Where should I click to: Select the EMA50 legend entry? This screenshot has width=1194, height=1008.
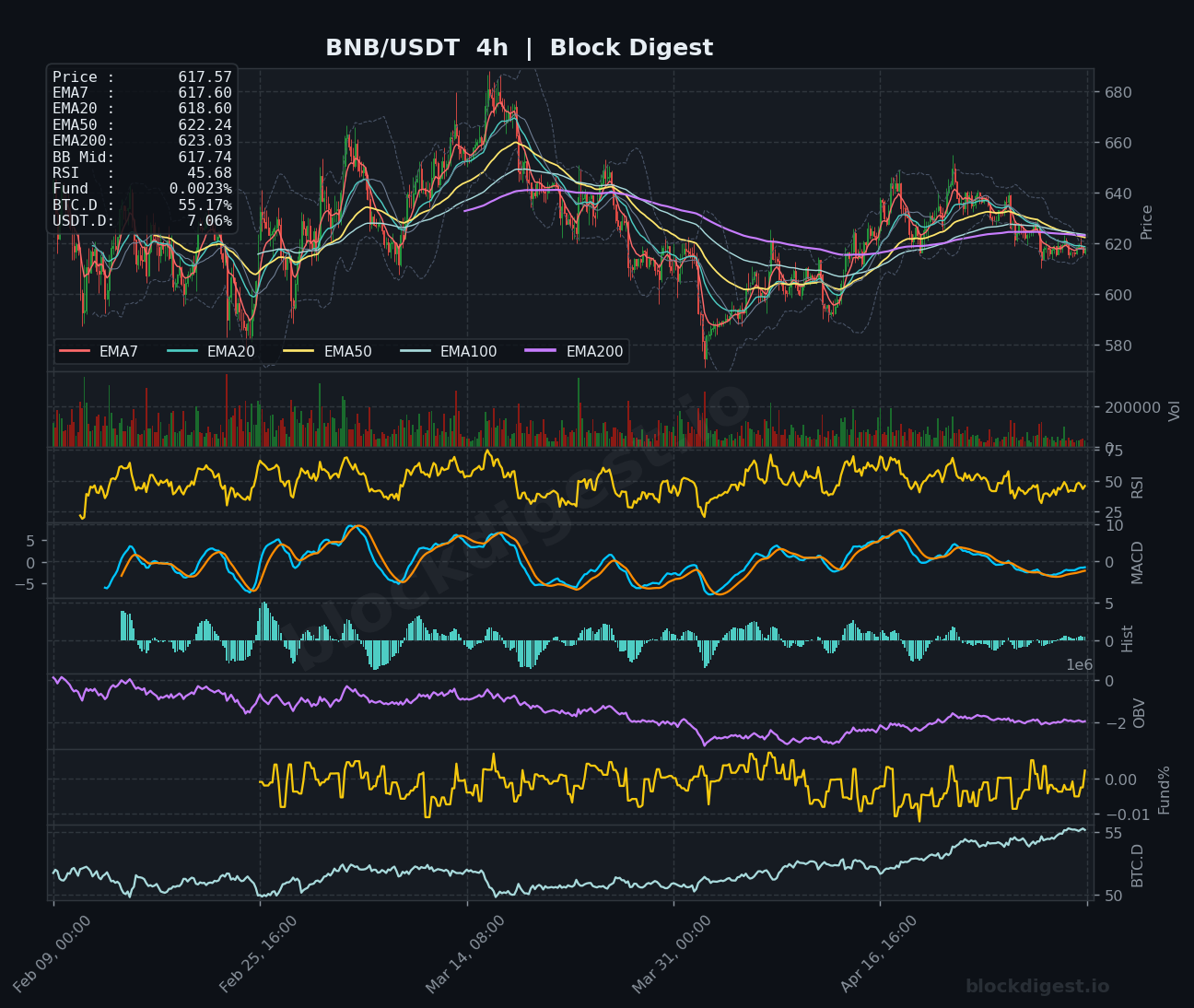pos(328,351)
